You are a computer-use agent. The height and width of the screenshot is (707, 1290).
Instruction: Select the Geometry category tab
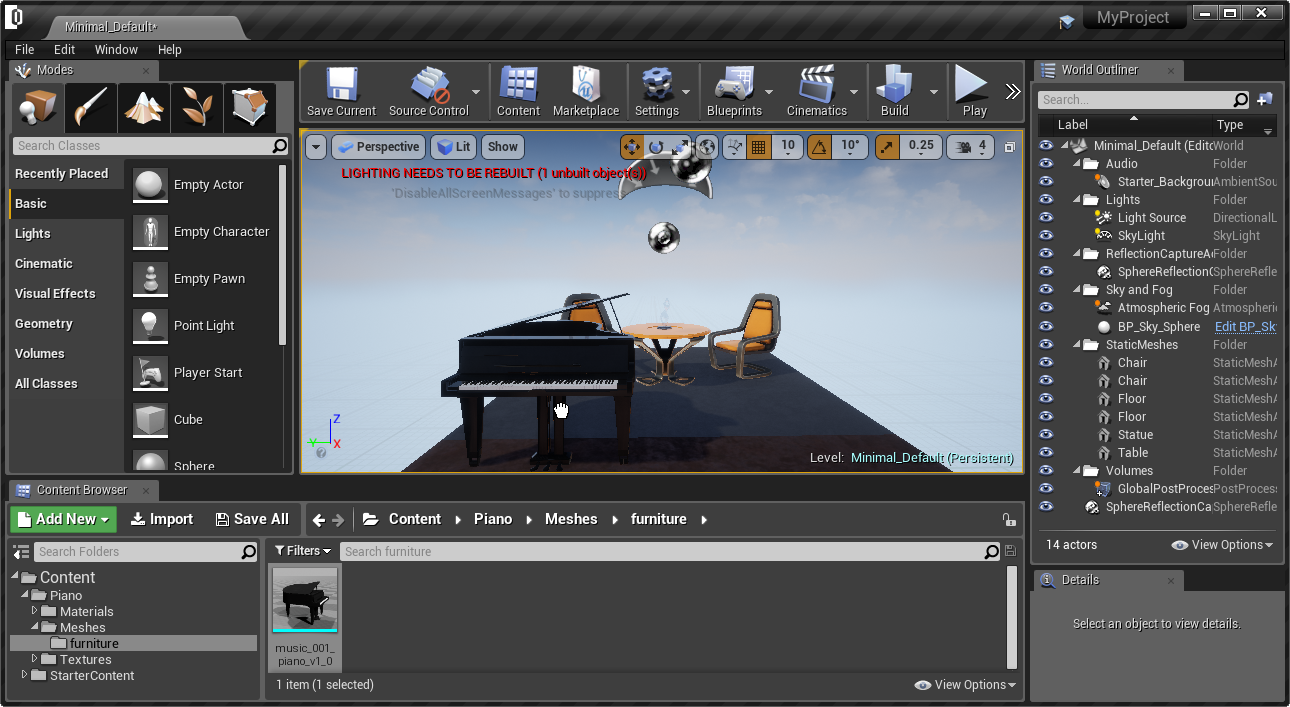[44, 324]
